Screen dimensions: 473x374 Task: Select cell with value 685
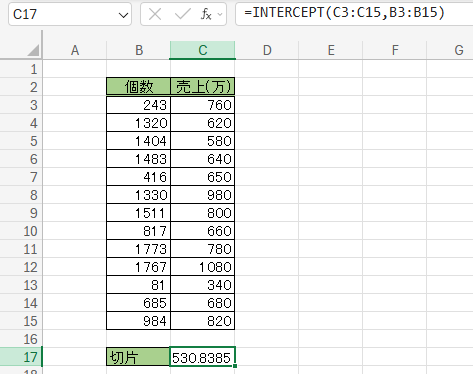[139, 303]
